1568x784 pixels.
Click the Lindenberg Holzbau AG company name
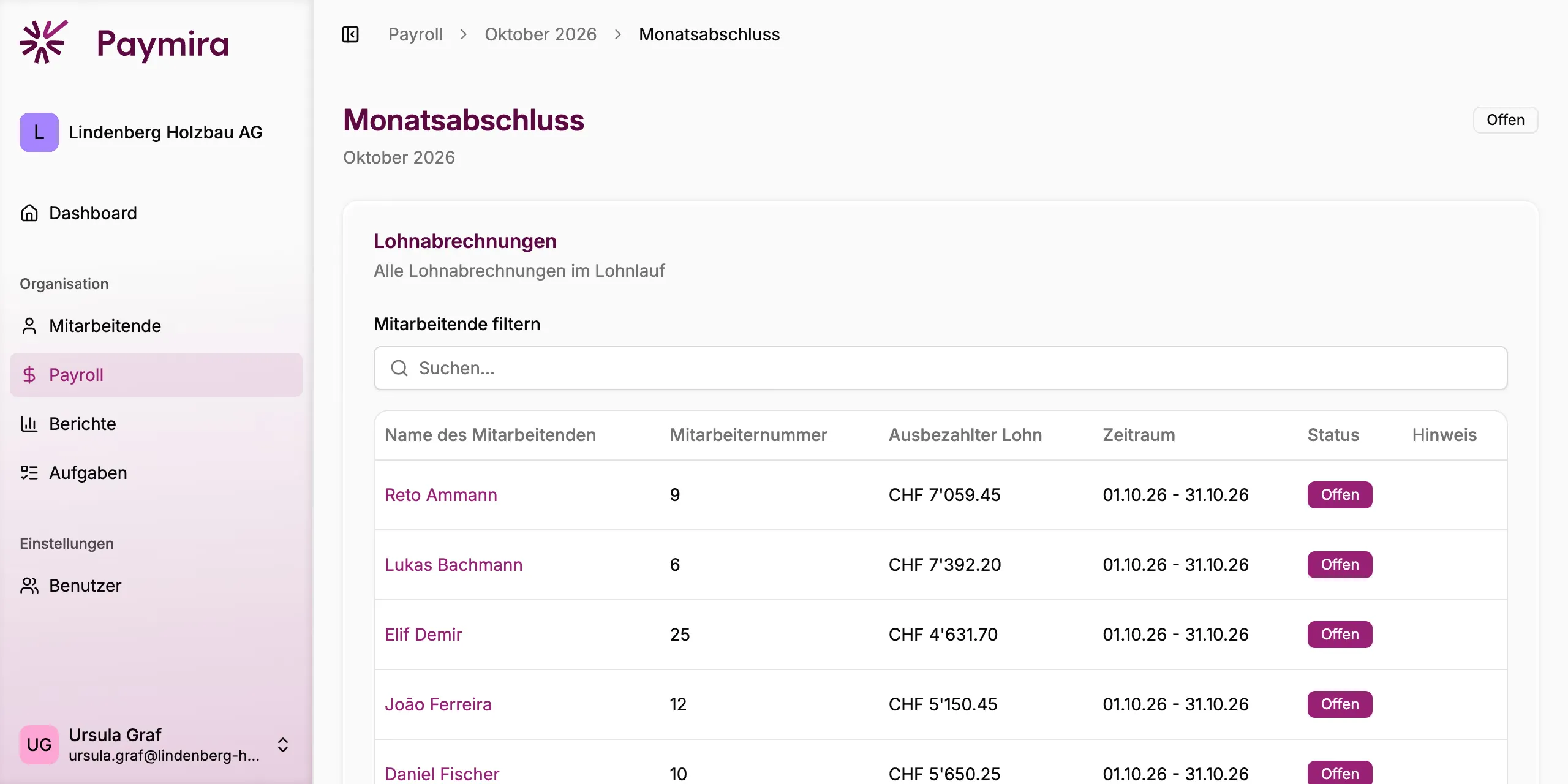(x=165, y=132)
